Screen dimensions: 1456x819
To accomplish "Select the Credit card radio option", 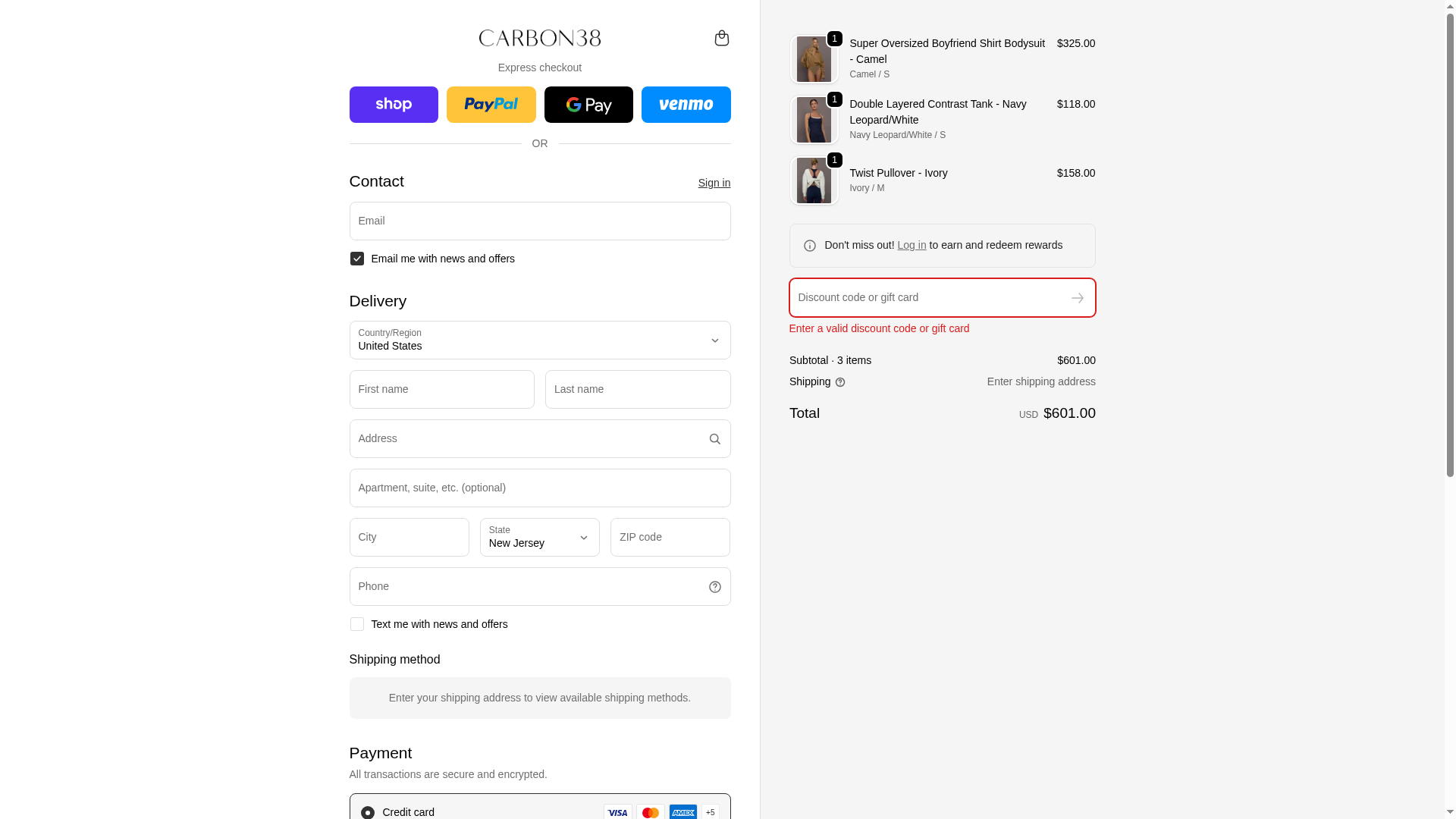I will (368, 812).
